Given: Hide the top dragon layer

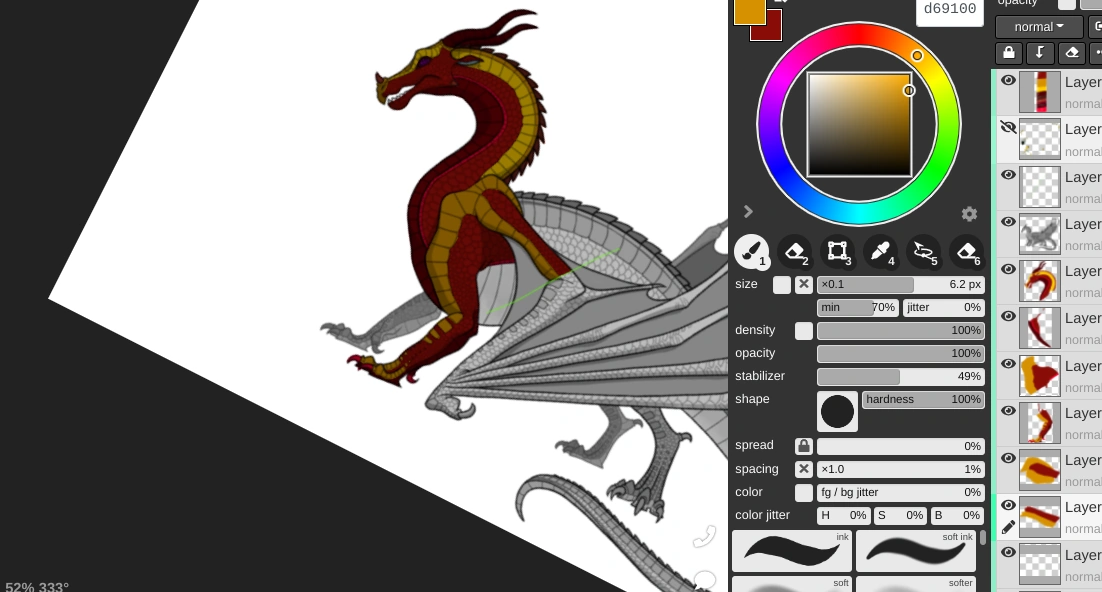Looking at the screenshot, I should [1008, 79].
